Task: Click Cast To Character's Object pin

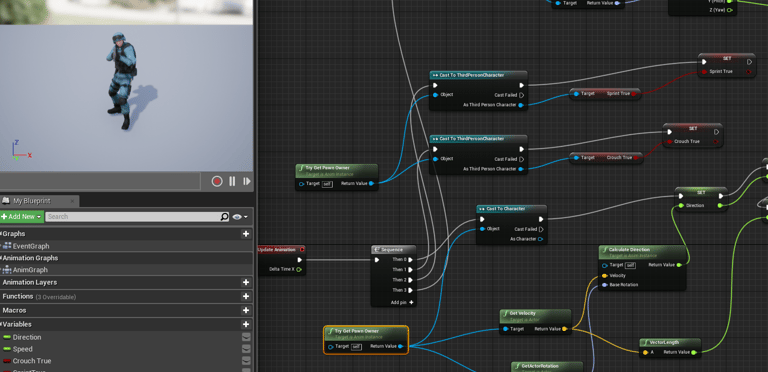Action: click(482, 229)
